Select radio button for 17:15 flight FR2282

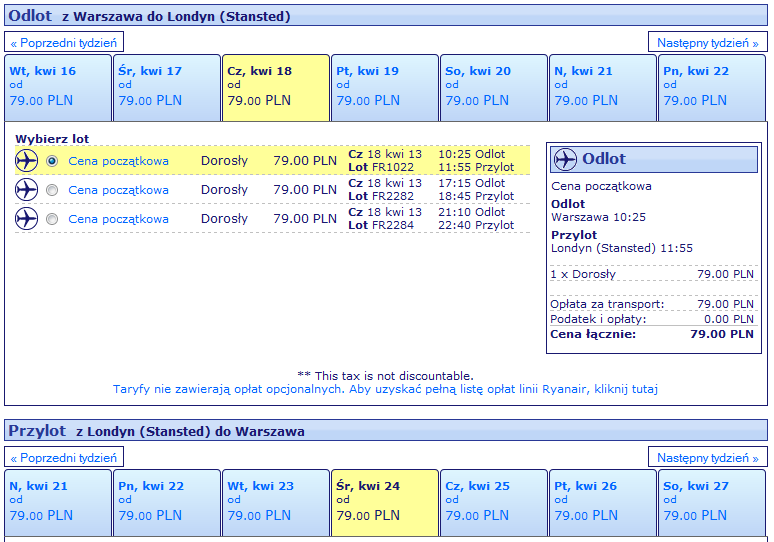(x=52, y=190)
